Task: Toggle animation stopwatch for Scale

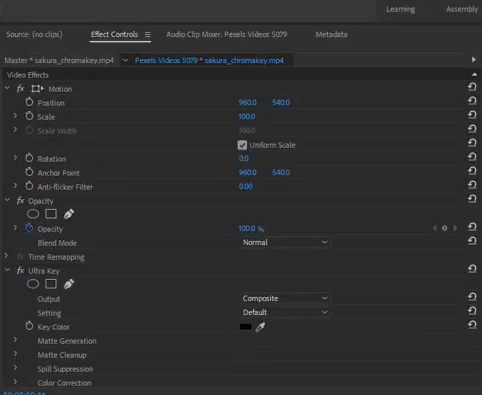Action: point(29,116)
